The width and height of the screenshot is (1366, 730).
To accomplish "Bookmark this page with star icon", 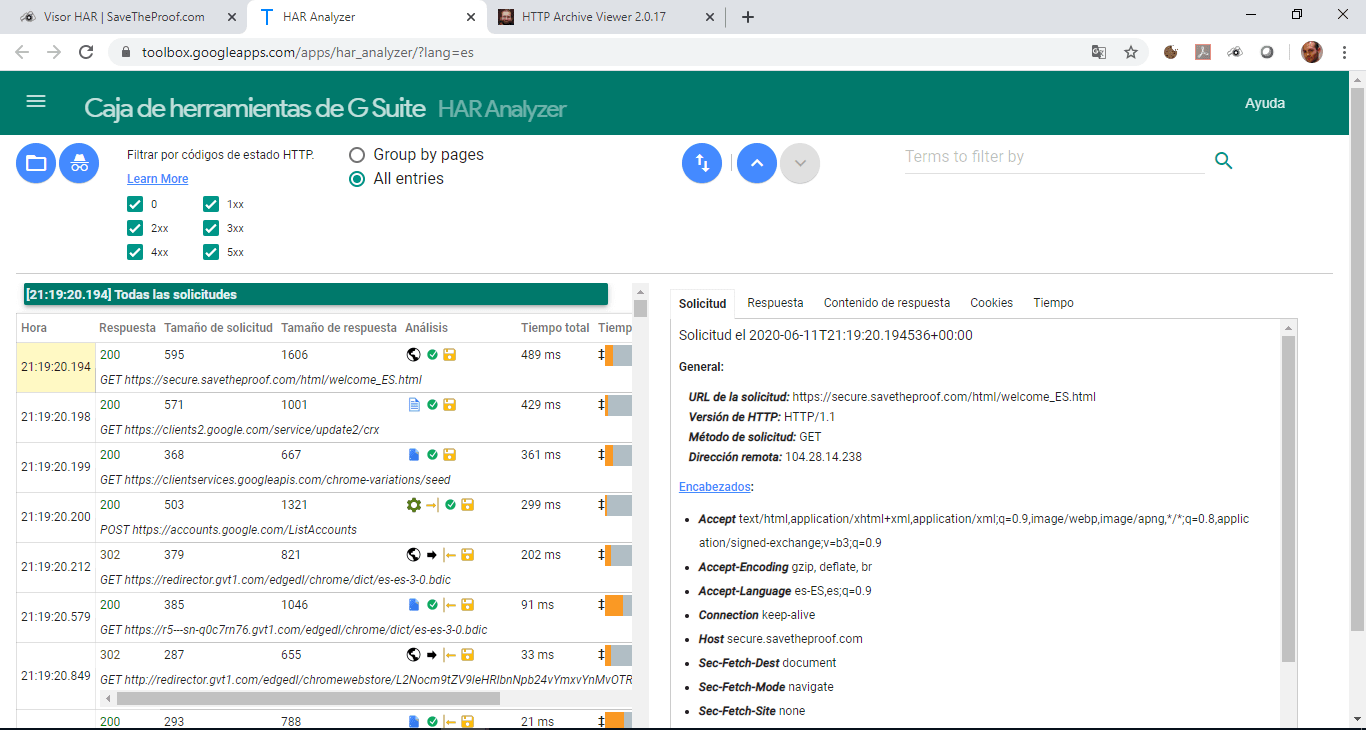I will click(x=1131, y=52).
